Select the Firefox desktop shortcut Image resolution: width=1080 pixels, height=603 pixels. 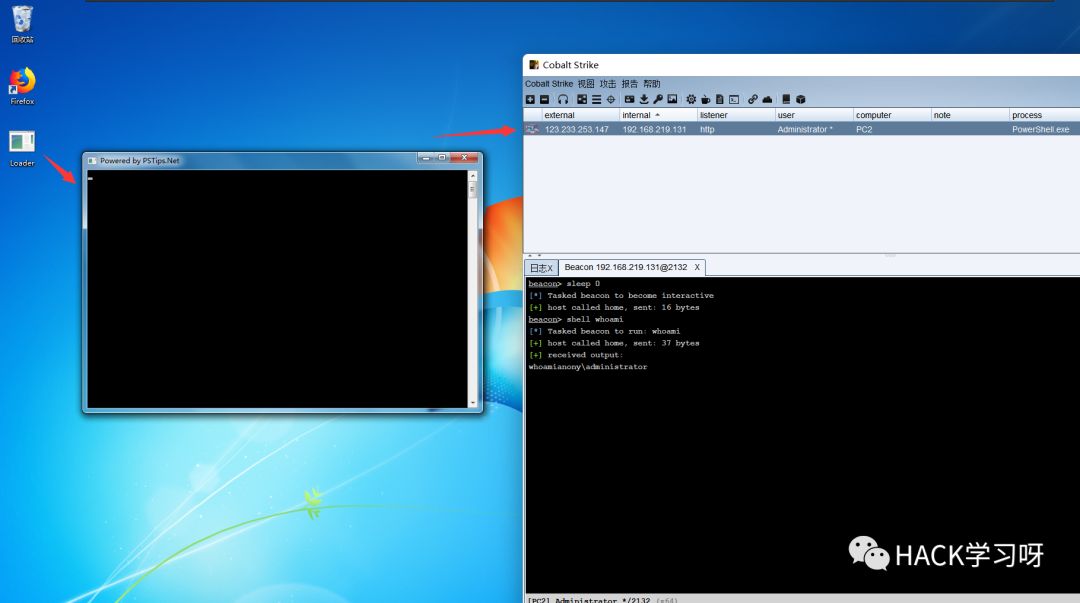[x=22, y=86]
